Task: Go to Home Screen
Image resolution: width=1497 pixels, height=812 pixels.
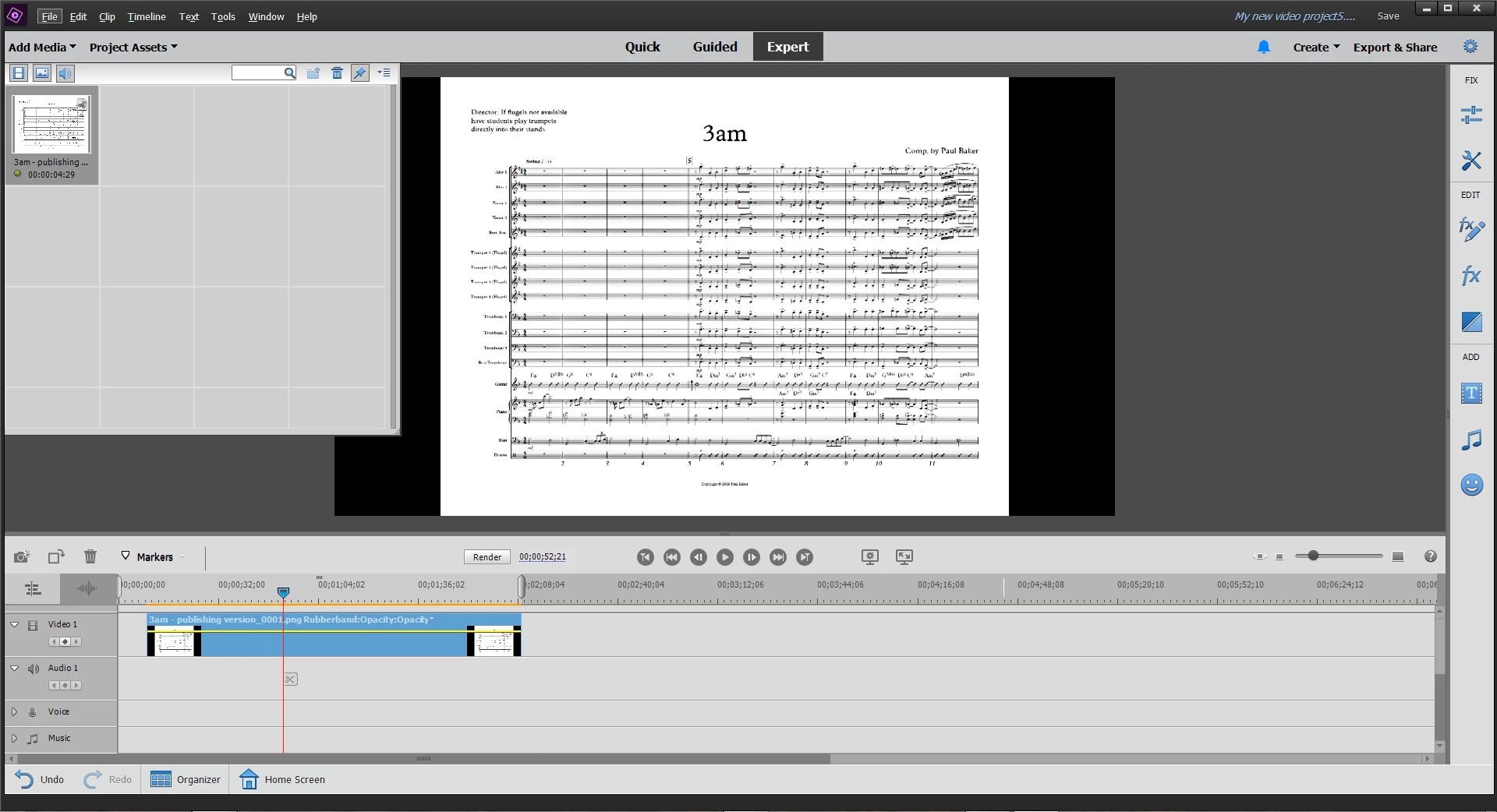Action: (282, 779)
